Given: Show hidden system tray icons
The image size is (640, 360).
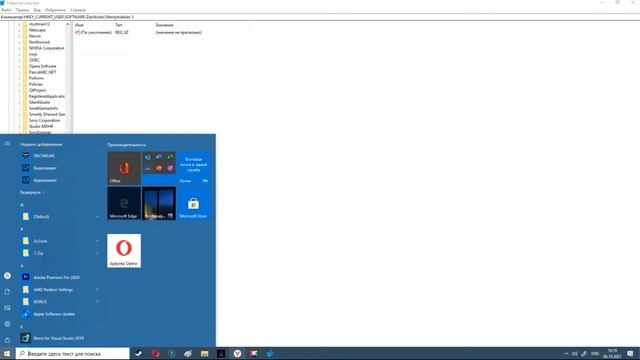Looking at the screenshot, I should (x=566, y=354).
